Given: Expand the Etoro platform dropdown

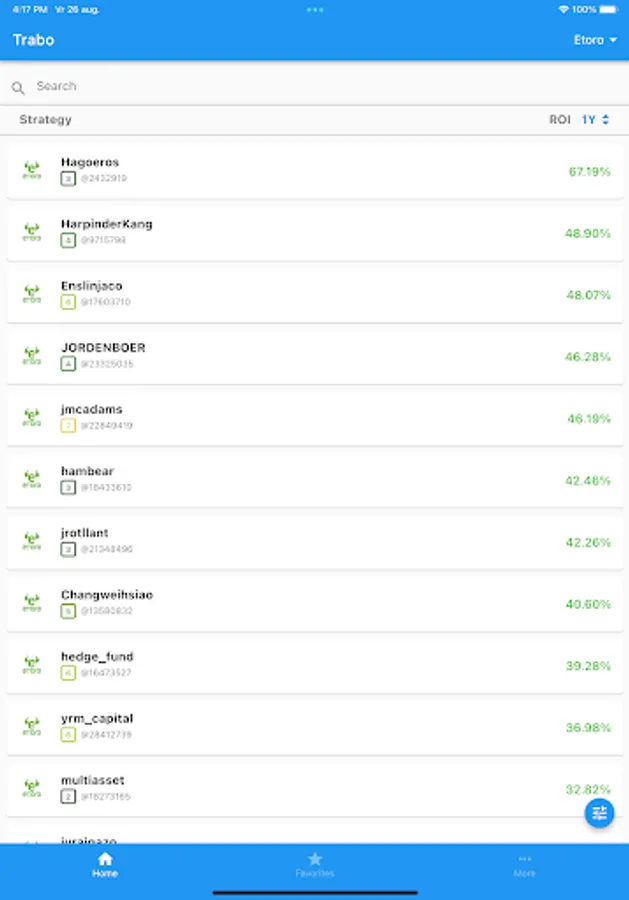Looking at the screenshot, I should [595, 40].
